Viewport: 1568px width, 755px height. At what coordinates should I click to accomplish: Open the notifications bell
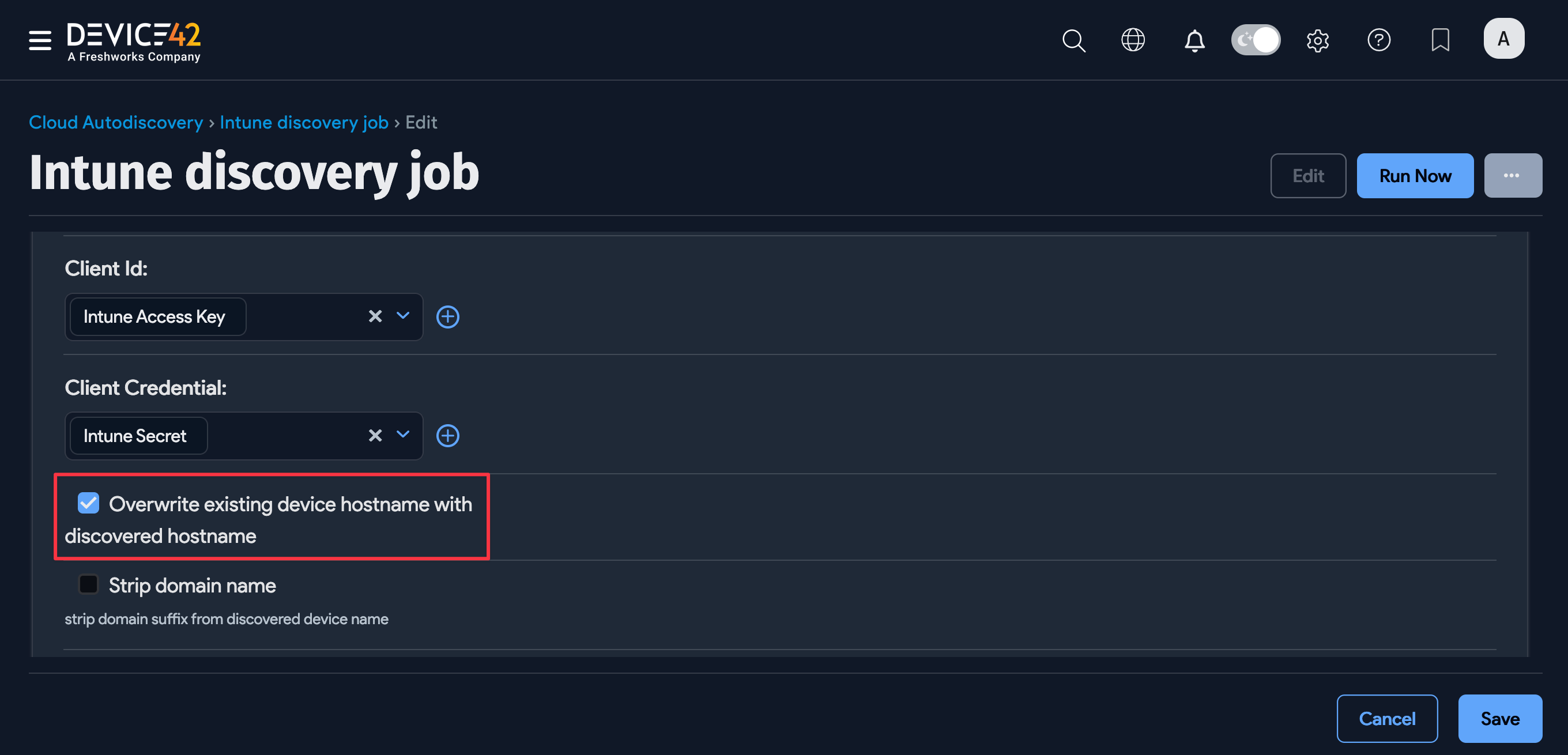1194,40
